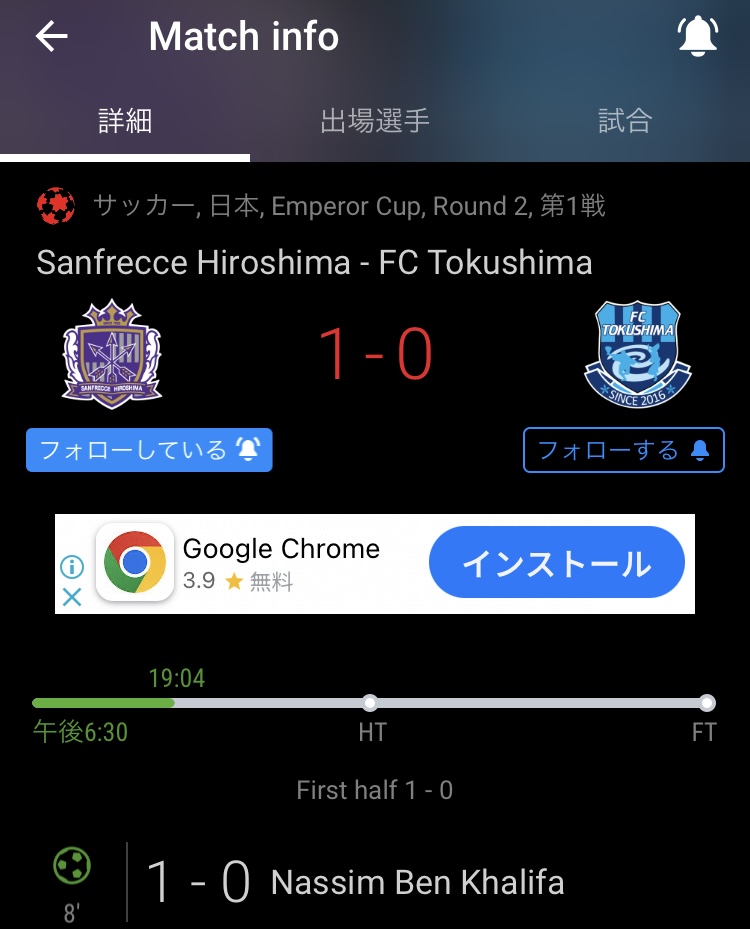This screenshot has height=929, width=750.
Task: Tap the FT marker on timeline
Action: 707,703
